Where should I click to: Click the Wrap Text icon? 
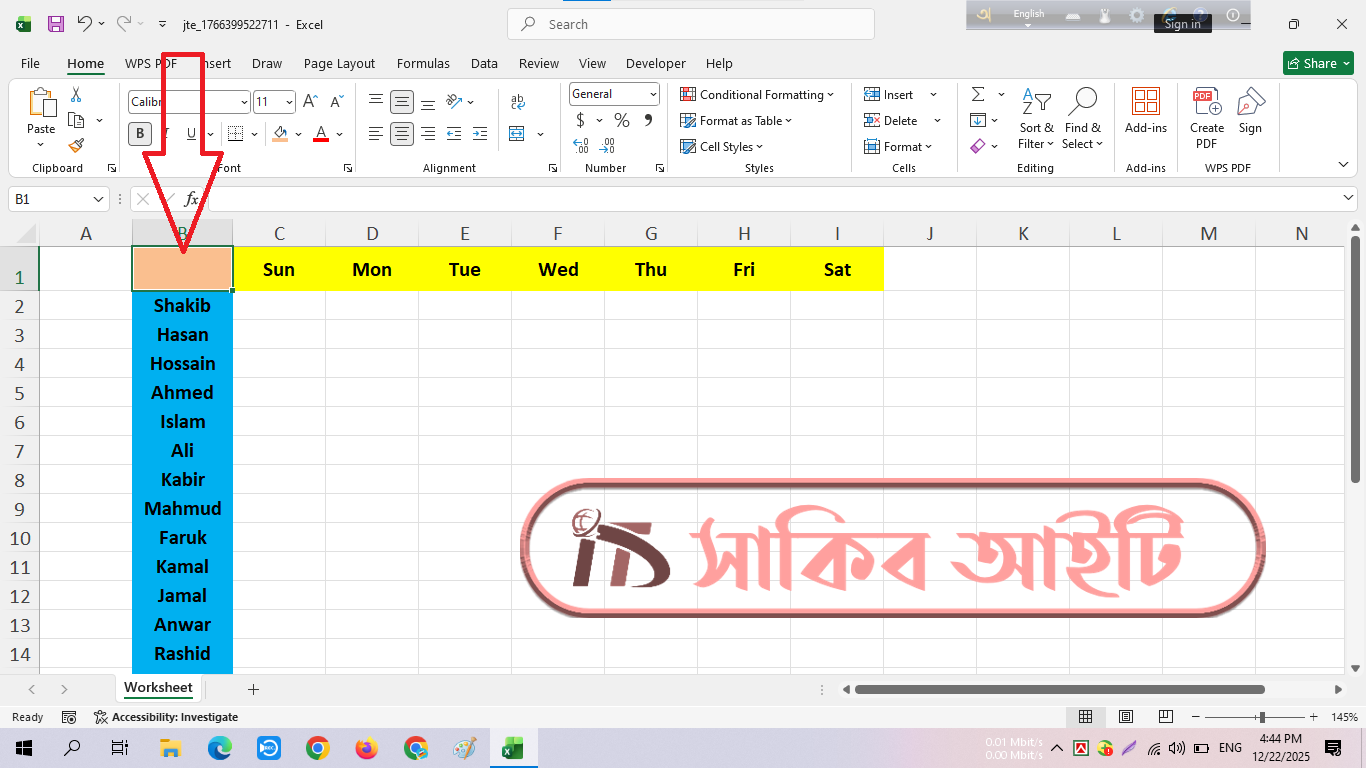pyautogui.click(x=517, y=102)
